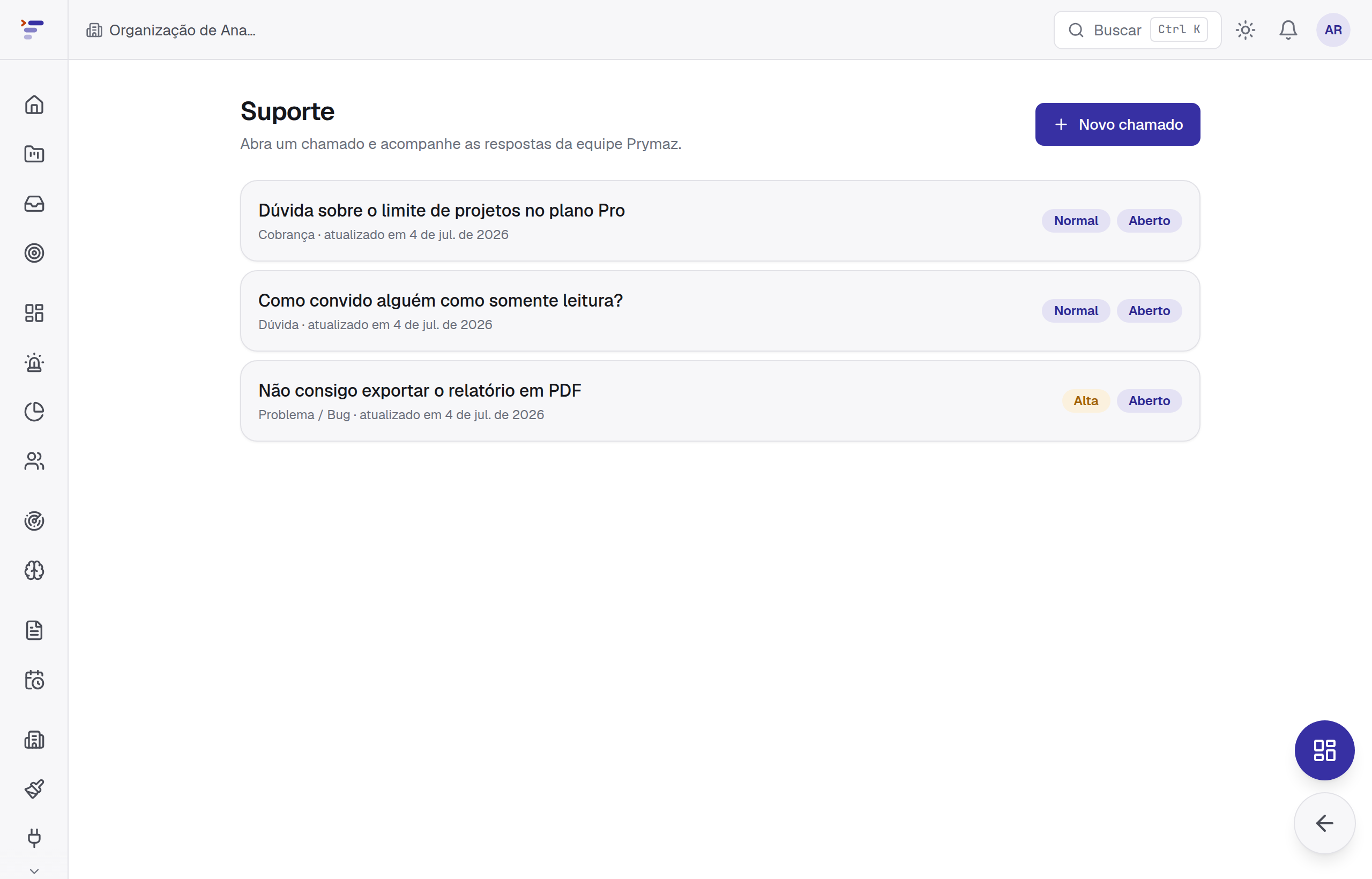Viewport: 1372px width, 879px height.
Task: Click the Novo chamado button
Action: 1117,124
